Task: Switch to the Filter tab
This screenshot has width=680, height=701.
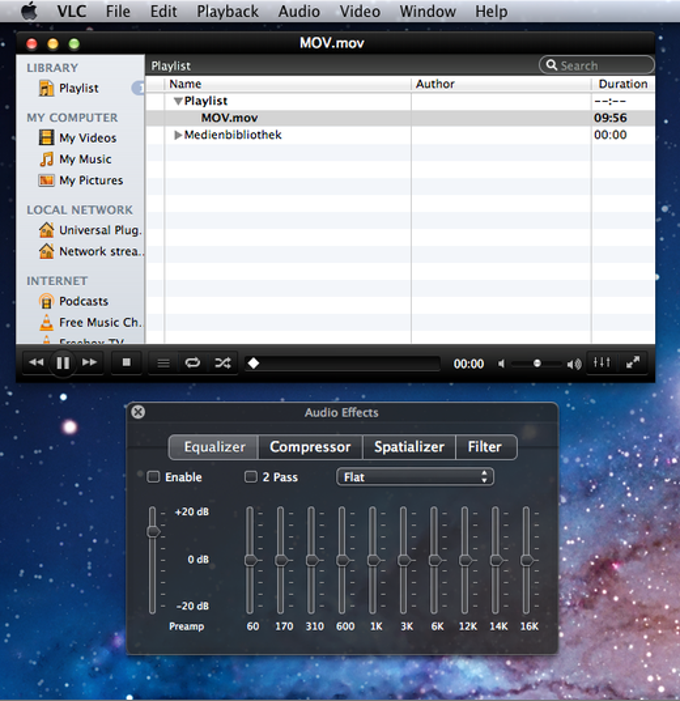Action: [486, 447]
